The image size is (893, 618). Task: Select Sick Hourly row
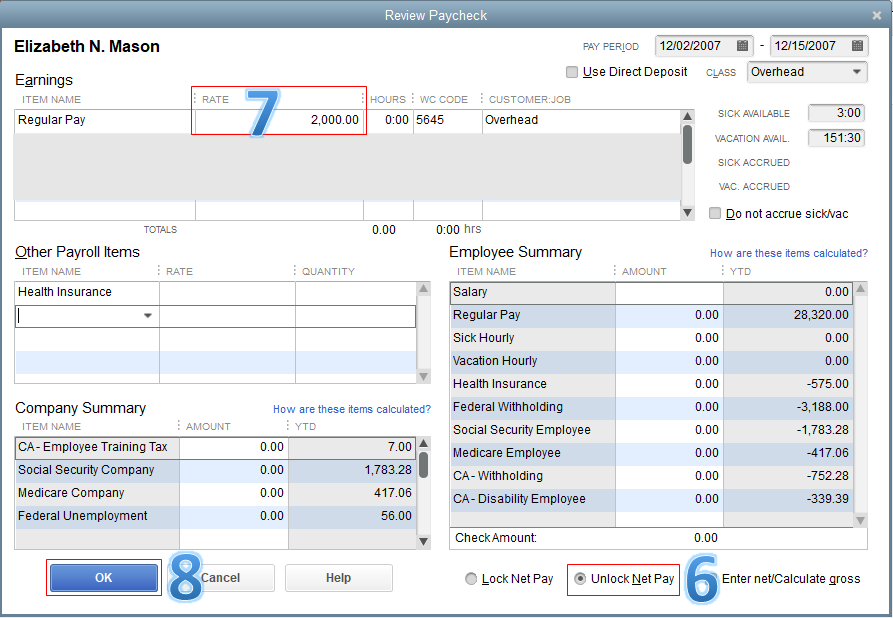click(652, 338)
